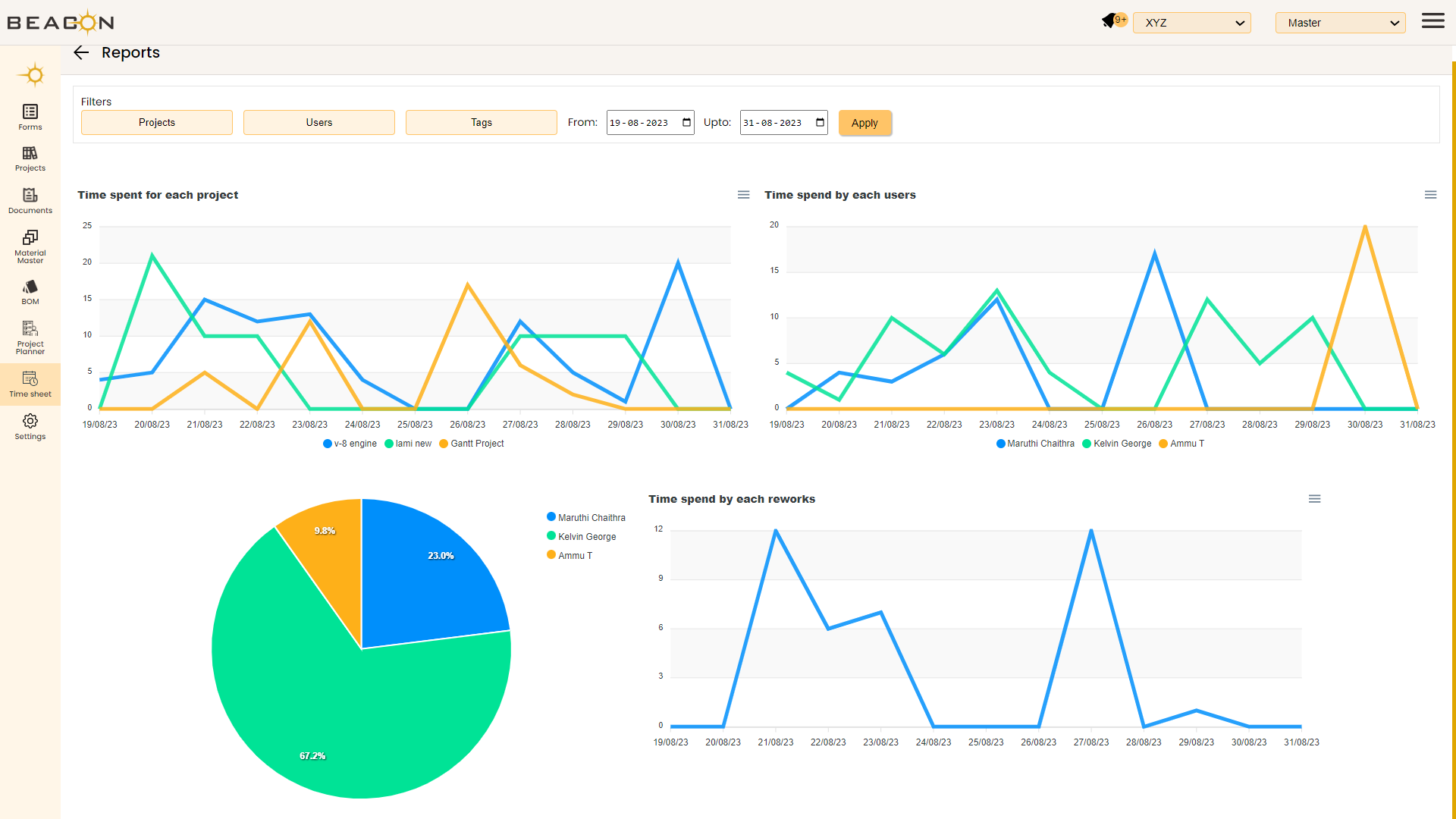Screen dimensions: 1456x819
Task: Hide Kelvin George series in users chart legend
Action: (x=1116, y=444)
